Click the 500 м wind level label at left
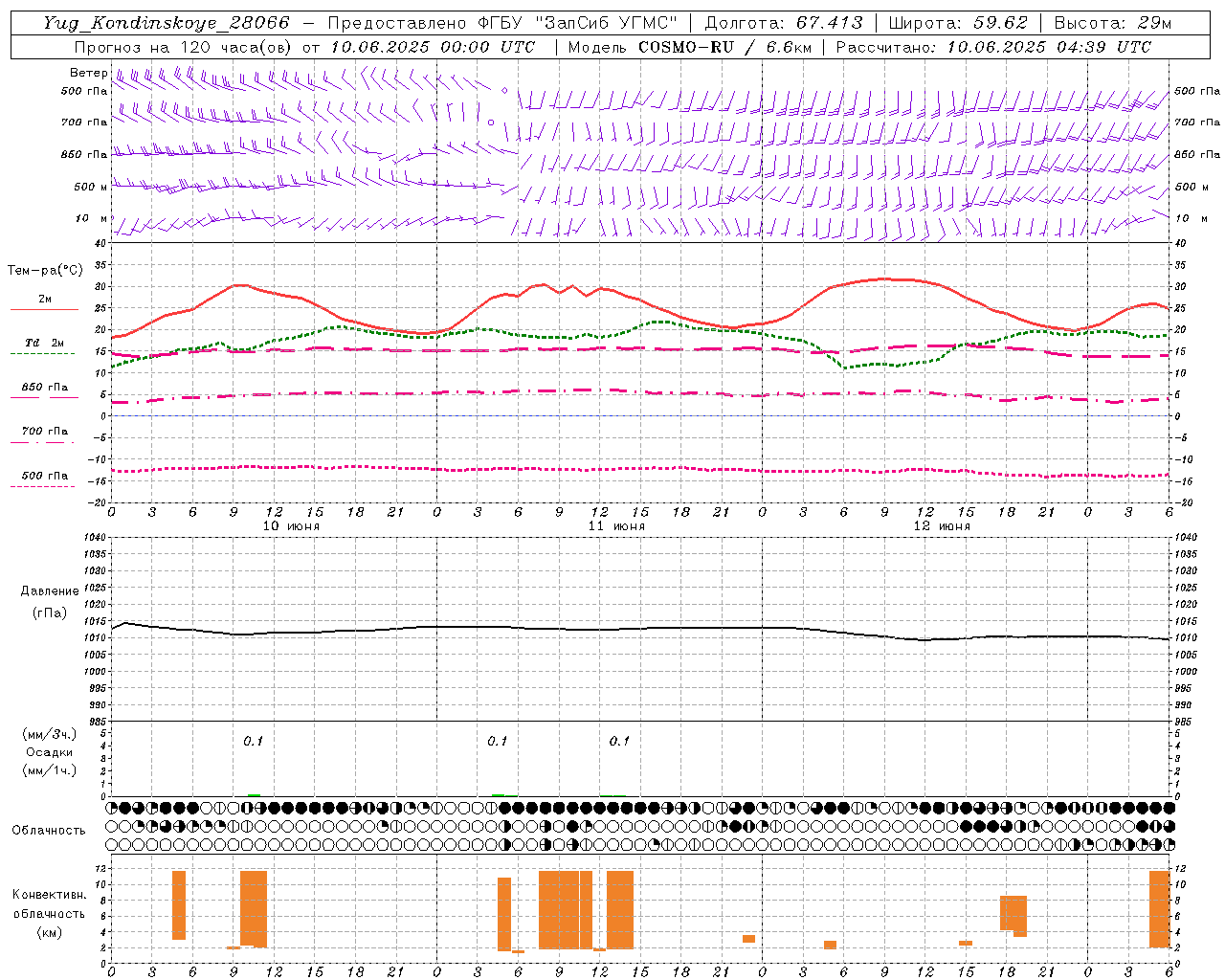The image size is (1225, 980). coord(91,187)
